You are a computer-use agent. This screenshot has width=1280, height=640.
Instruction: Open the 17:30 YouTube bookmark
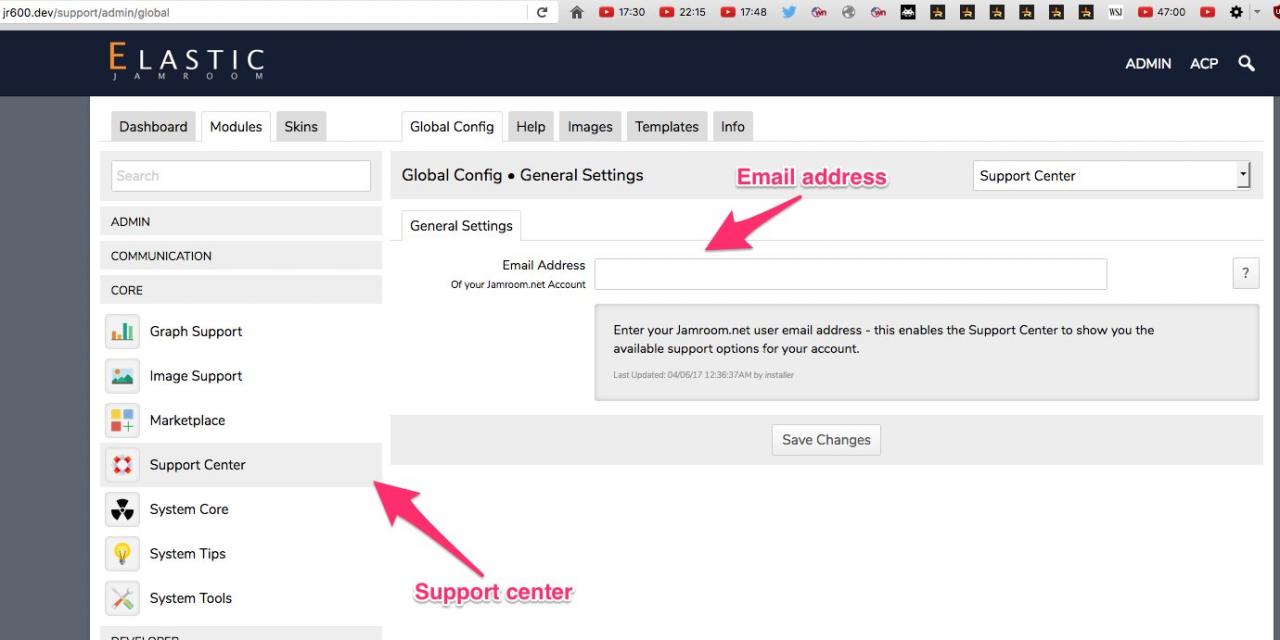[x=622, y=12]
